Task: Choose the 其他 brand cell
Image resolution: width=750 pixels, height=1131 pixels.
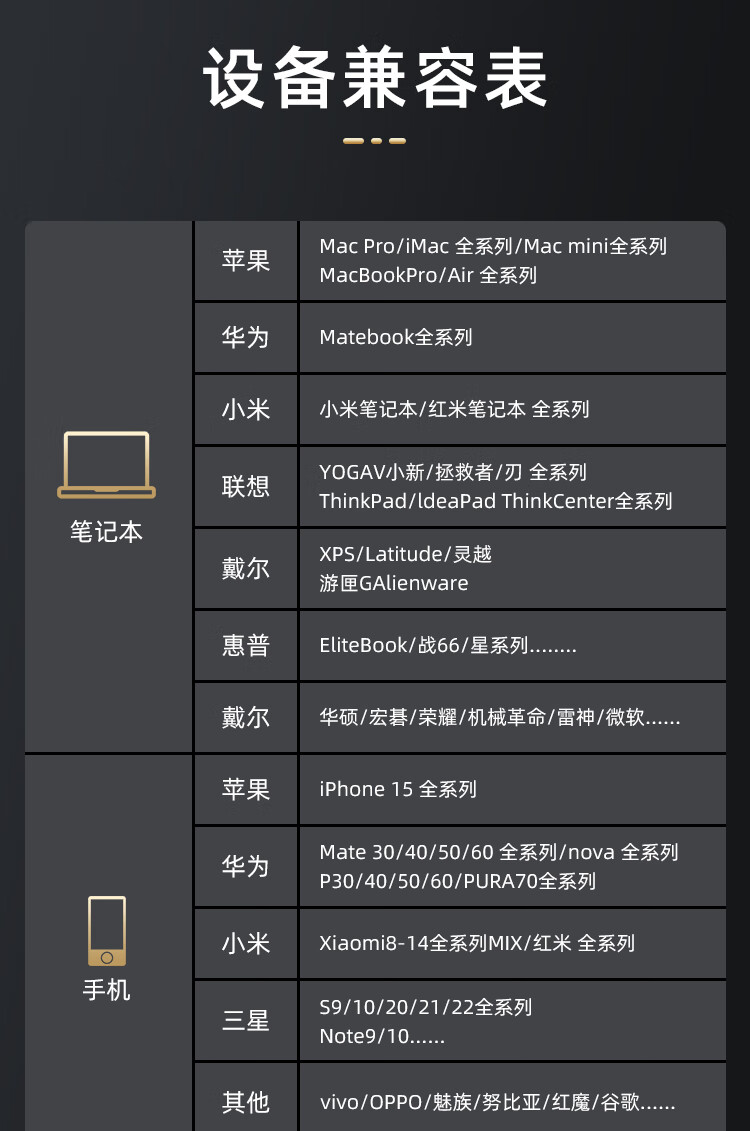Action: point(246,1102)
